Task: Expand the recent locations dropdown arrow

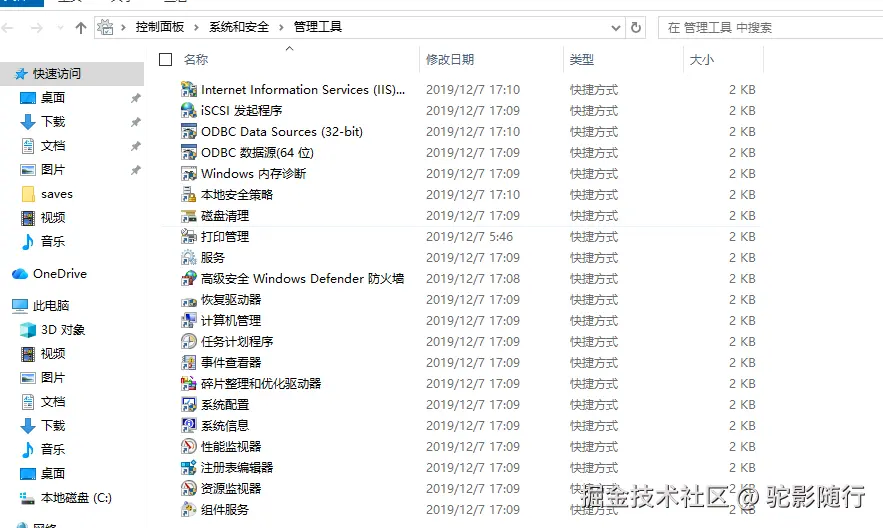Action: click(60, 28)
